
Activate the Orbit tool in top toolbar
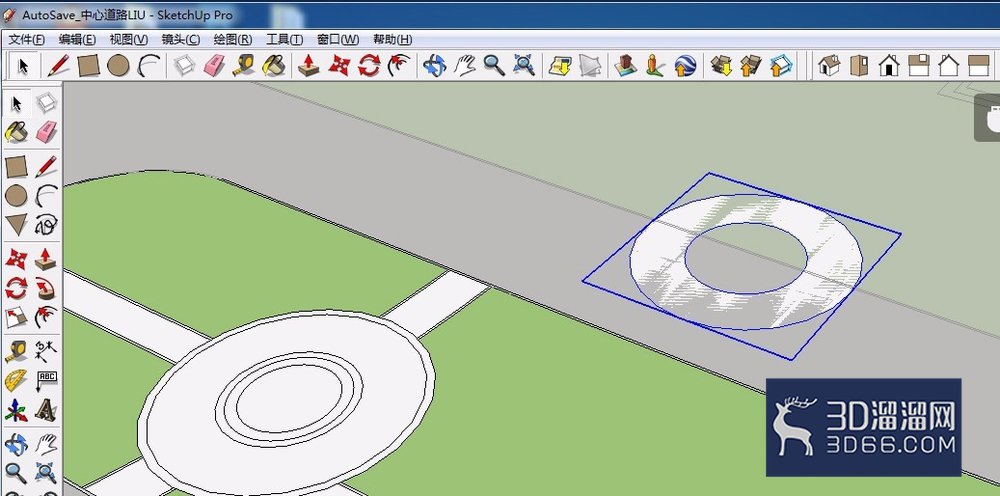point(434,65)
